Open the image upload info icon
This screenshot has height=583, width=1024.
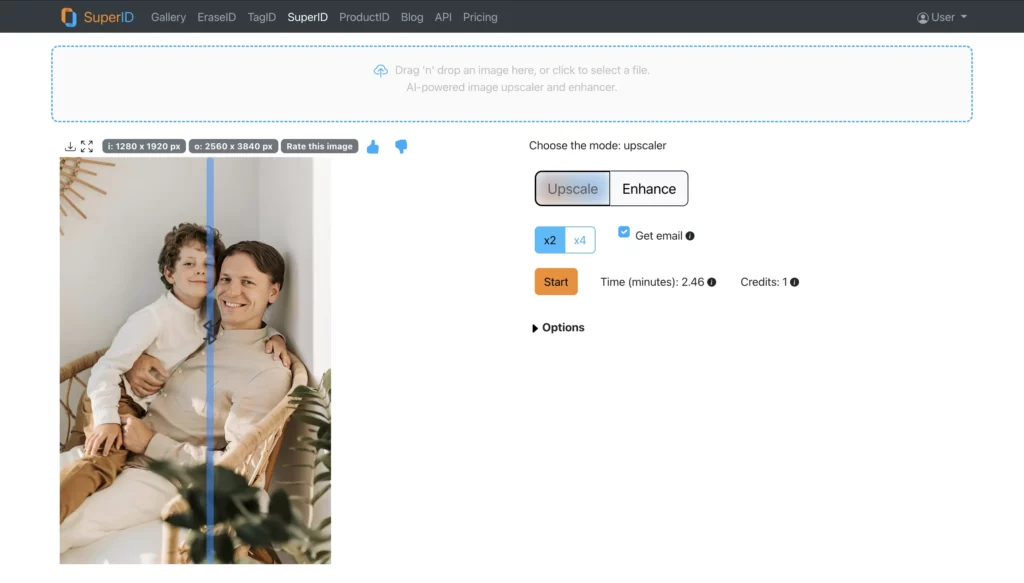coord(381,70)
